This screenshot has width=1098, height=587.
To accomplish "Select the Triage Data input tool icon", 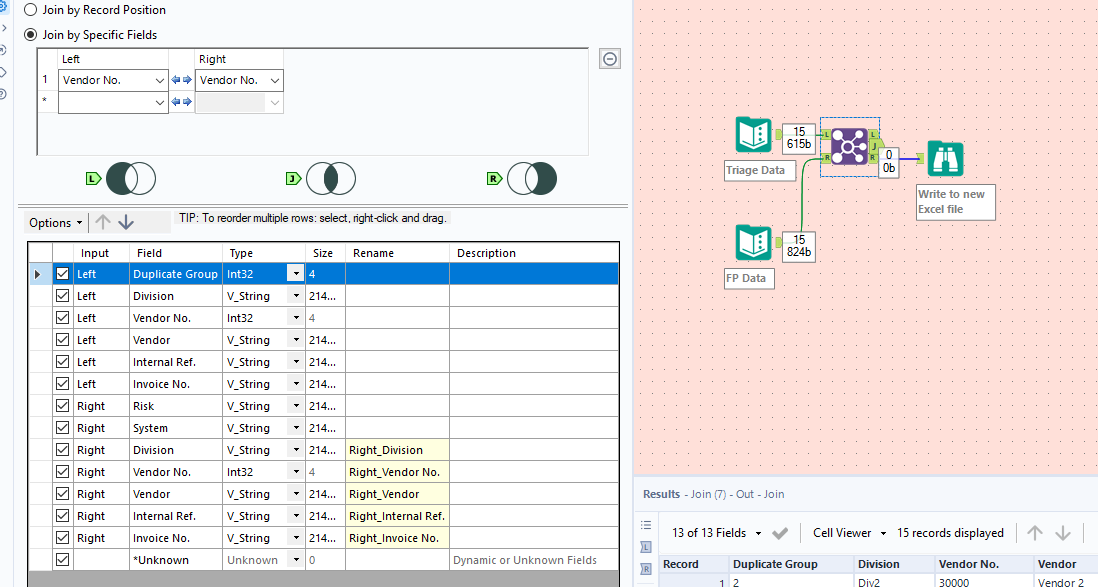I will tap(753, 136).
